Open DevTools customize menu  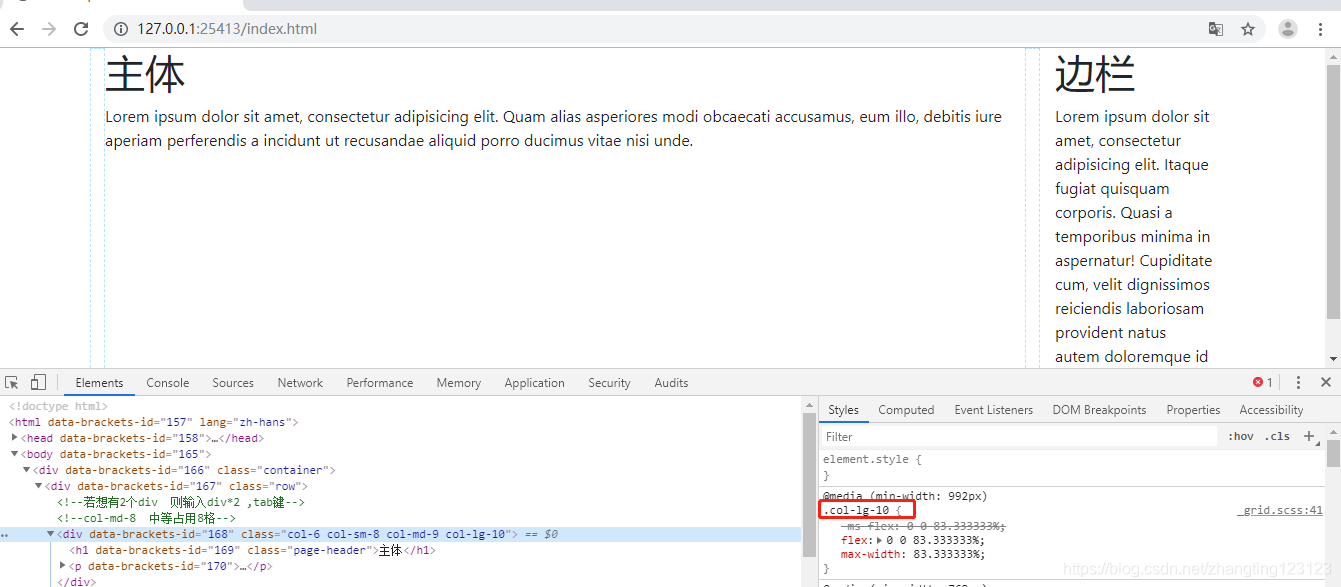click(x=1298, y=382)
